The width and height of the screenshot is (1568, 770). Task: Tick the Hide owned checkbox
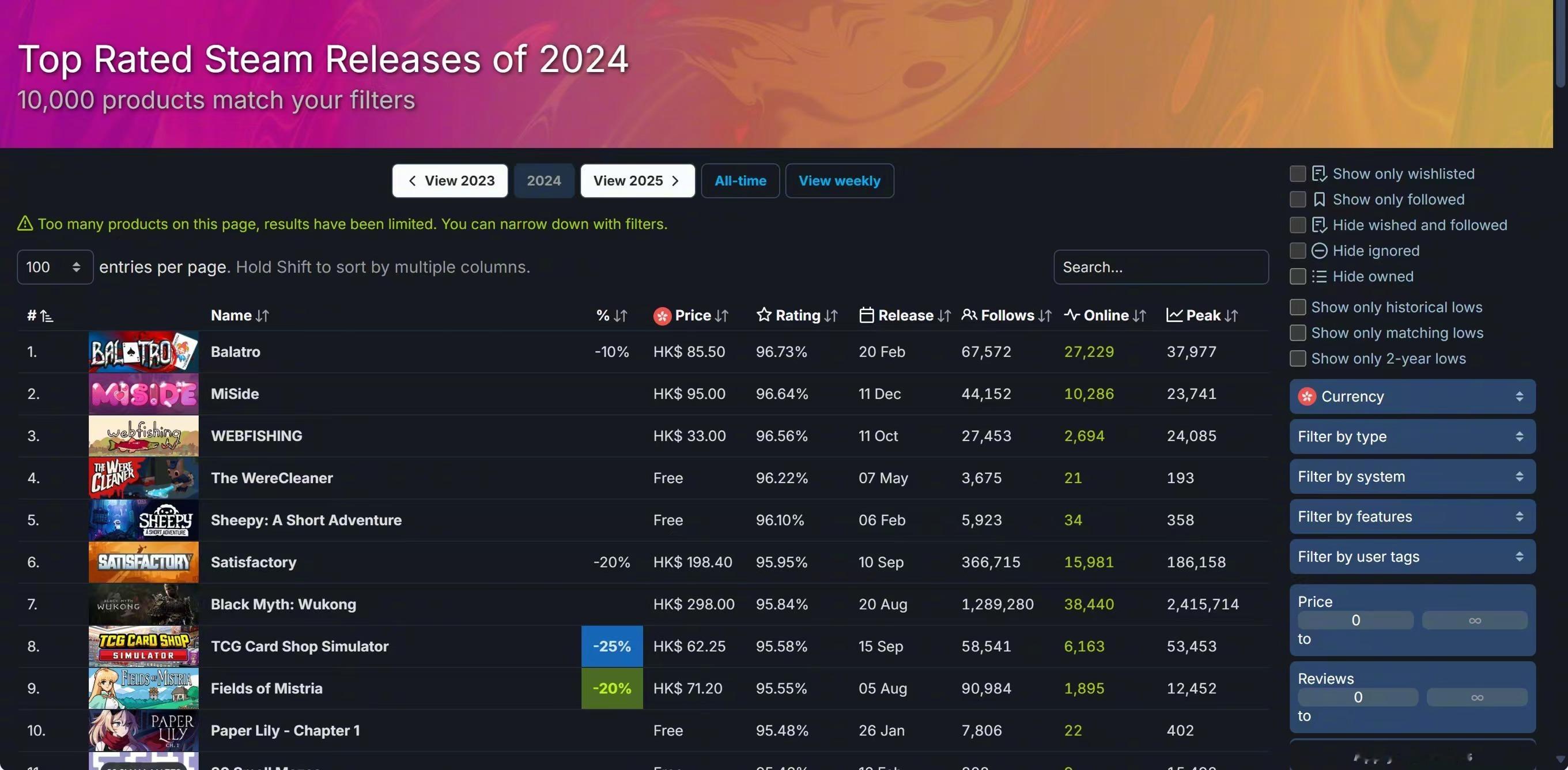pyautogui.click(x=1298, y=276)
